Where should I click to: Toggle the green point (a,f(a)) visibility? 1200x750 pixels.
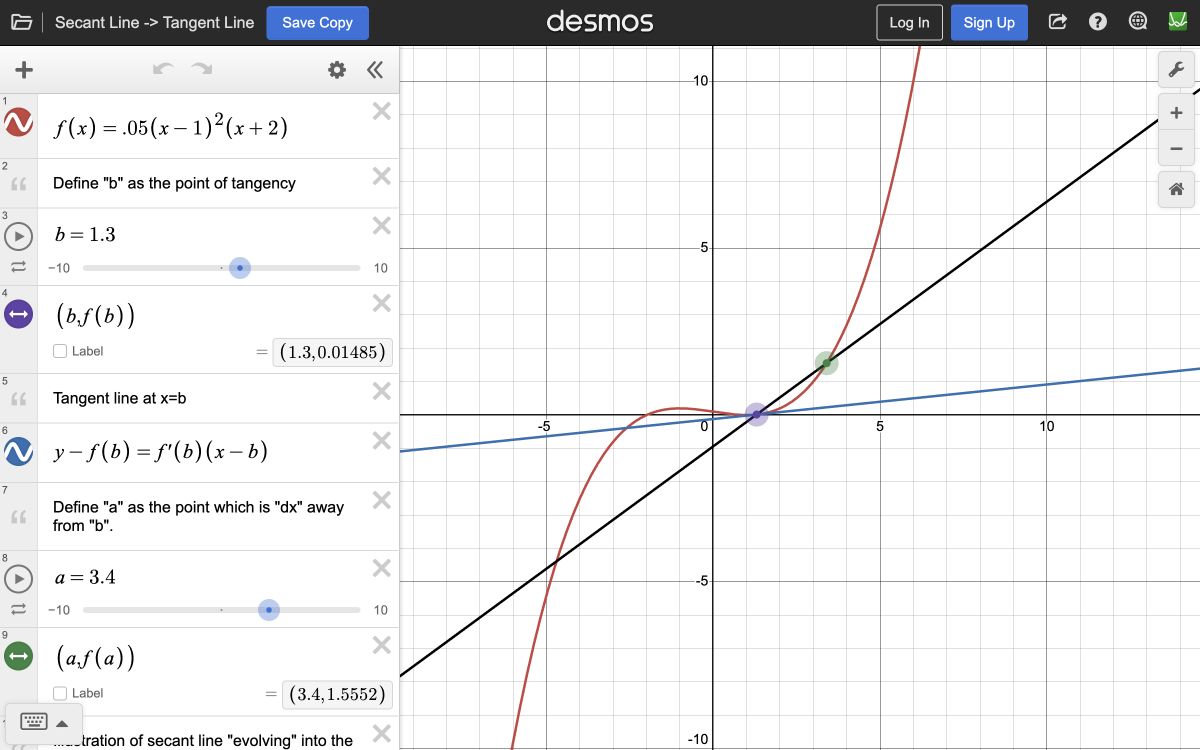coord(19,657)
